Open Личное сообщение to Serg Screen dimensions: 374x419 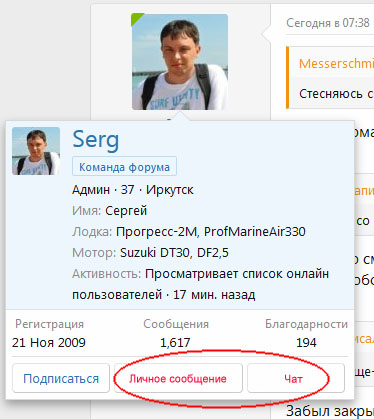[x=178, y=378]
